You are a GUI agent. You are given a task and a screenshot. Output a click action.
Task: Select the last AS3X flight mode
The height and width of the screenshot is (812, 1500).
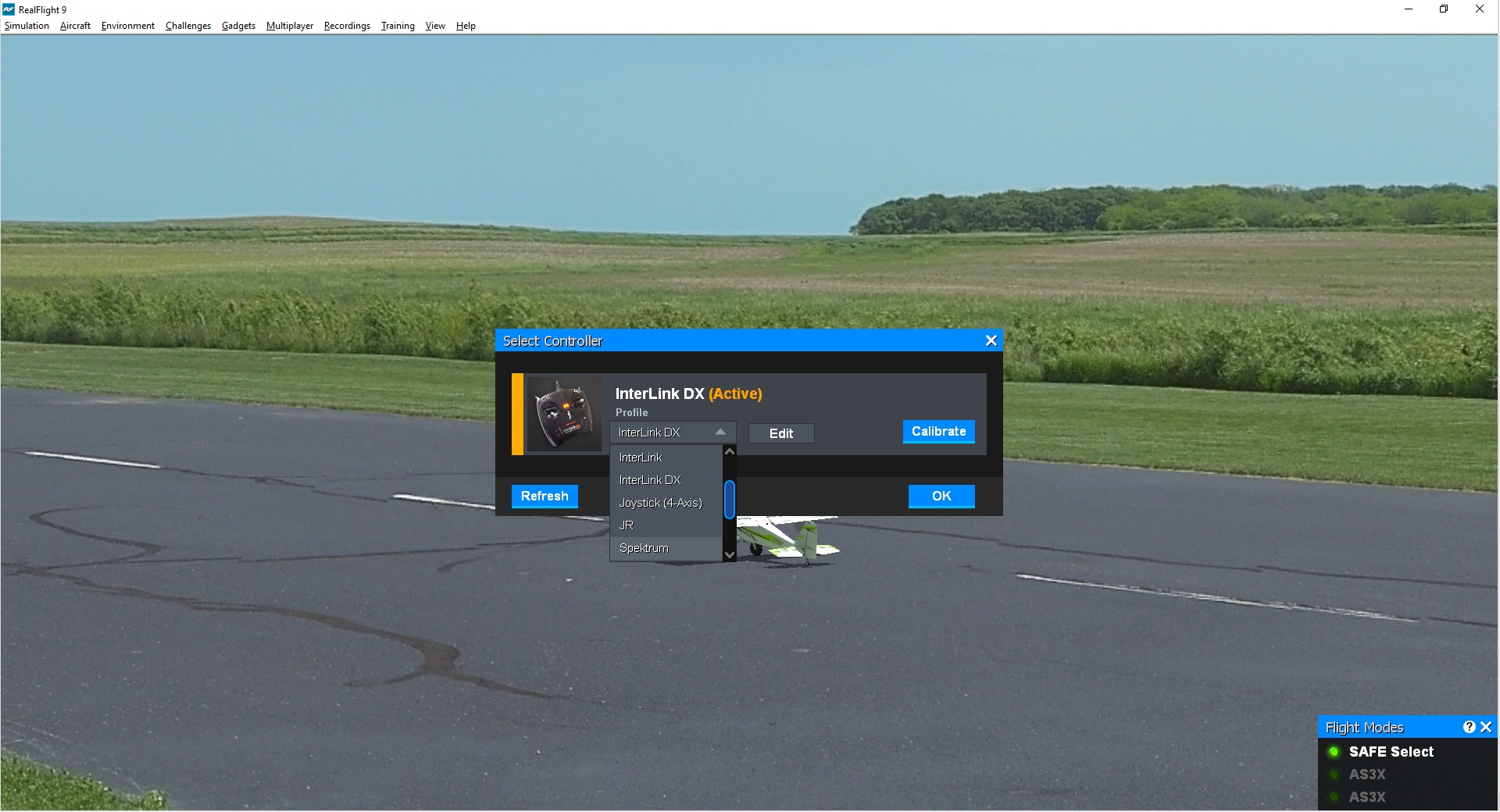(x=1366, y=797)
